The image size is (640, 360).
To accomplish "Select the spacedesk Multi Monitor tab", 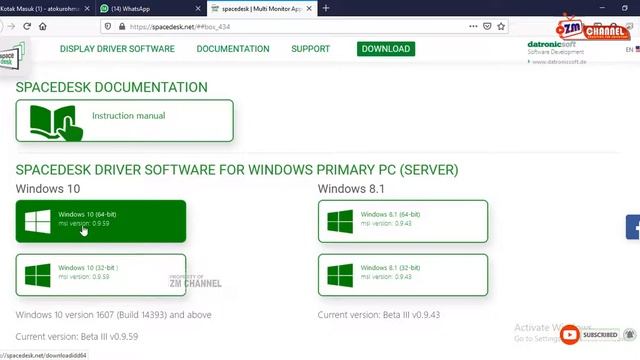I will pos(262,8).
